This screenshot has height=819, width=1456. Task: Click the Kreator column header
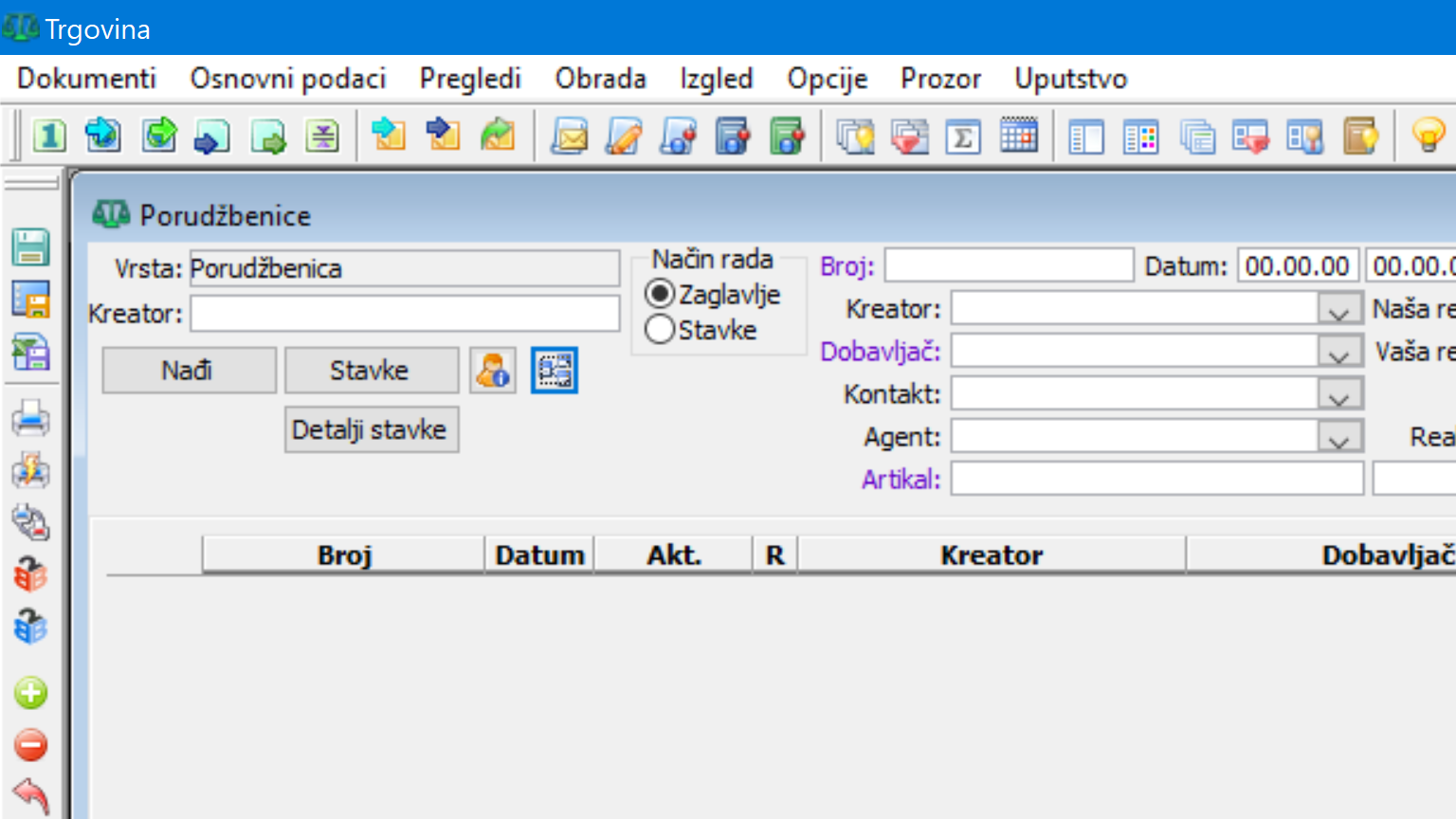click(x=992, y=555)
